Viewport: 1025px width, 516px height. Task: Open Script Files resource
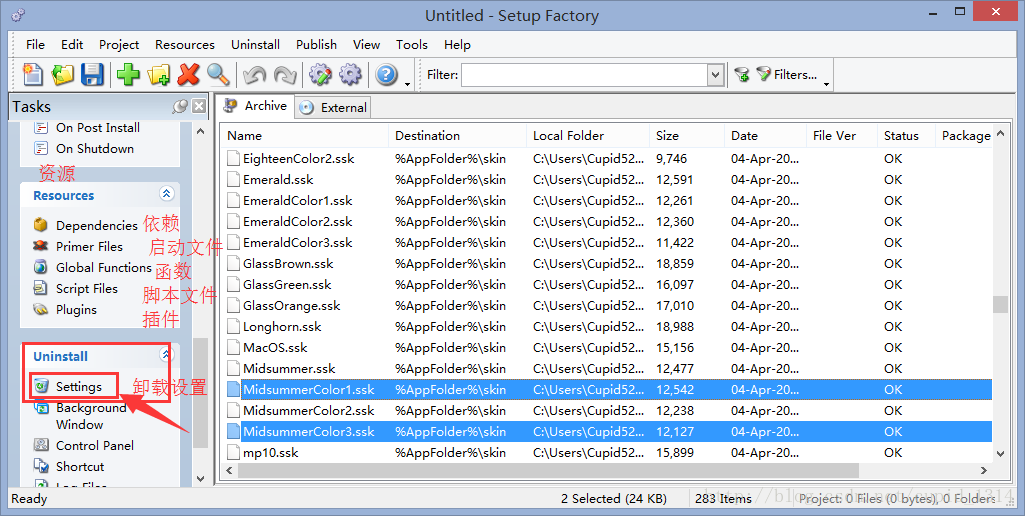75,288
